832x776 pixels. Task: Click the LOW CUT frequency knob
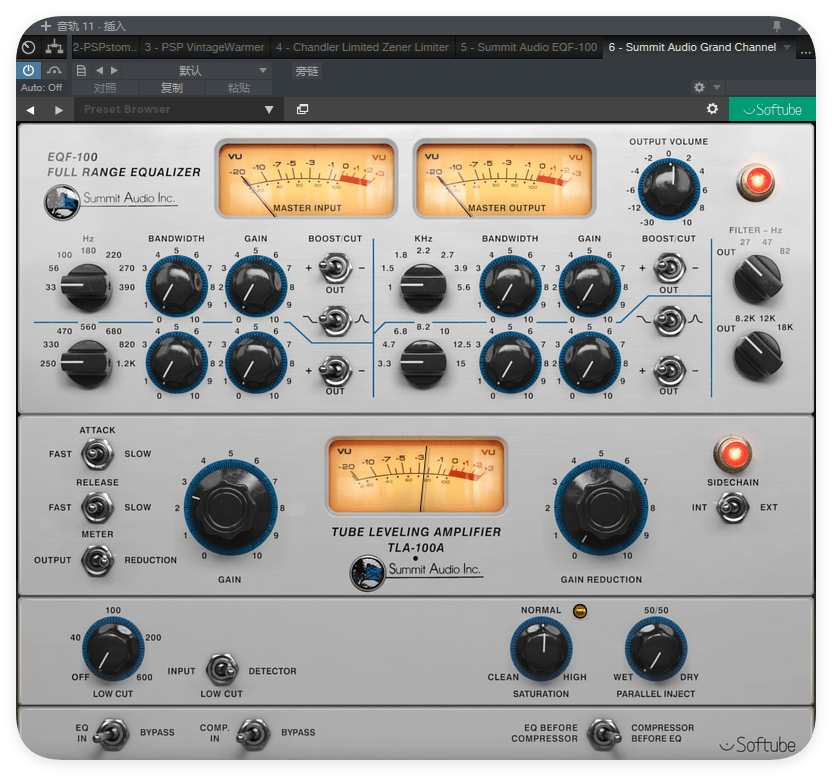coord(113,648)
